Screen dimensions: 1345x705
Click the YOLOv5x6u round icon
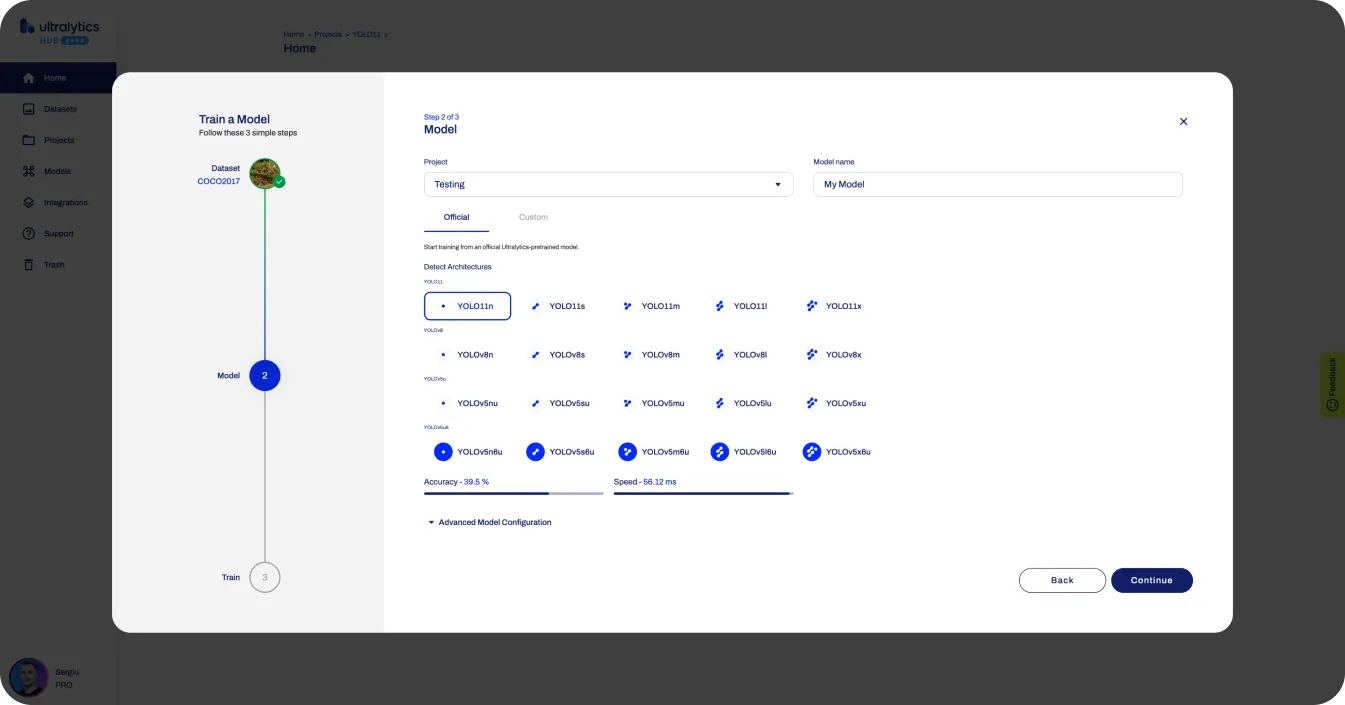[x=812, y=452]
